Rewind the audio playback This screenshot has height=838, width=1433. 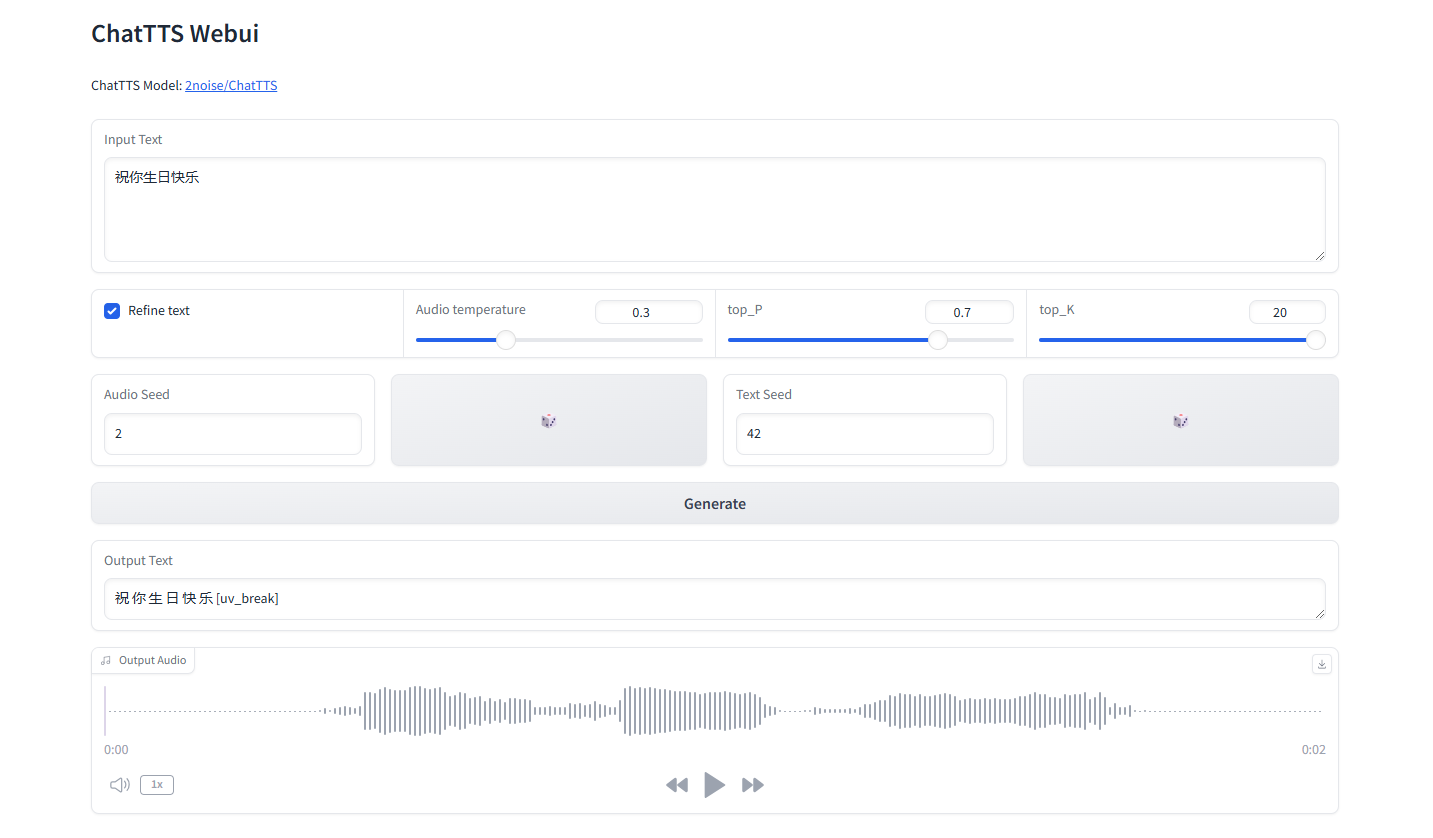pyautogui.click(x=677, y=785)
